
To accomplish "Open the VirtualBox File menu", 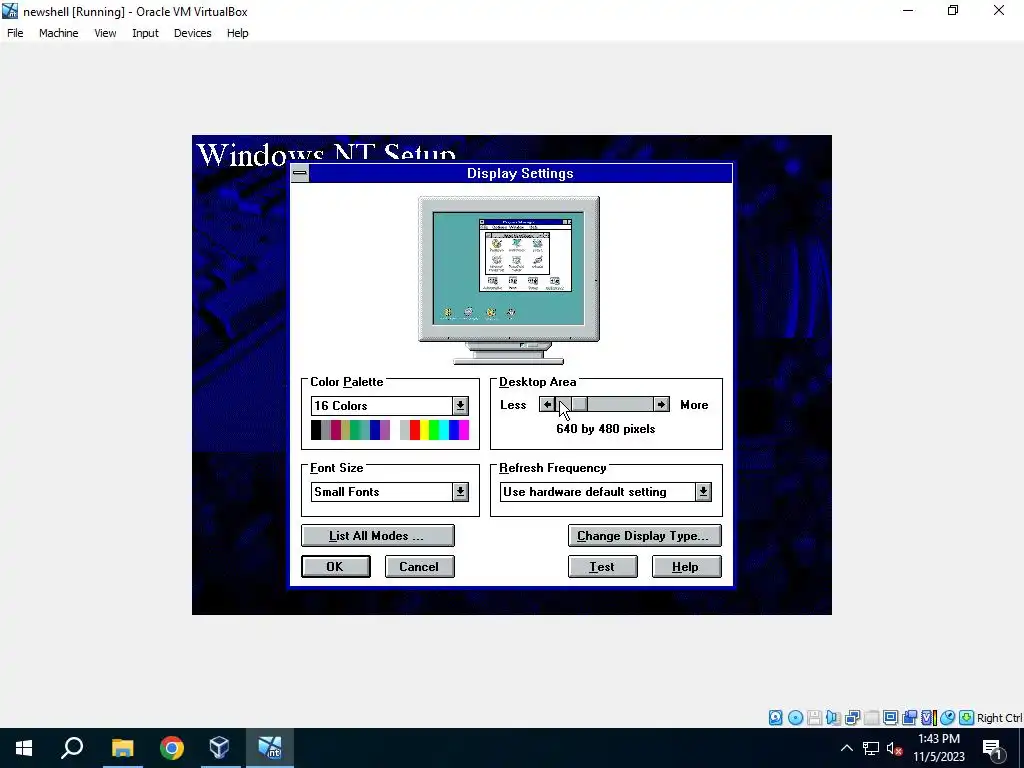I will click(15, 33).
